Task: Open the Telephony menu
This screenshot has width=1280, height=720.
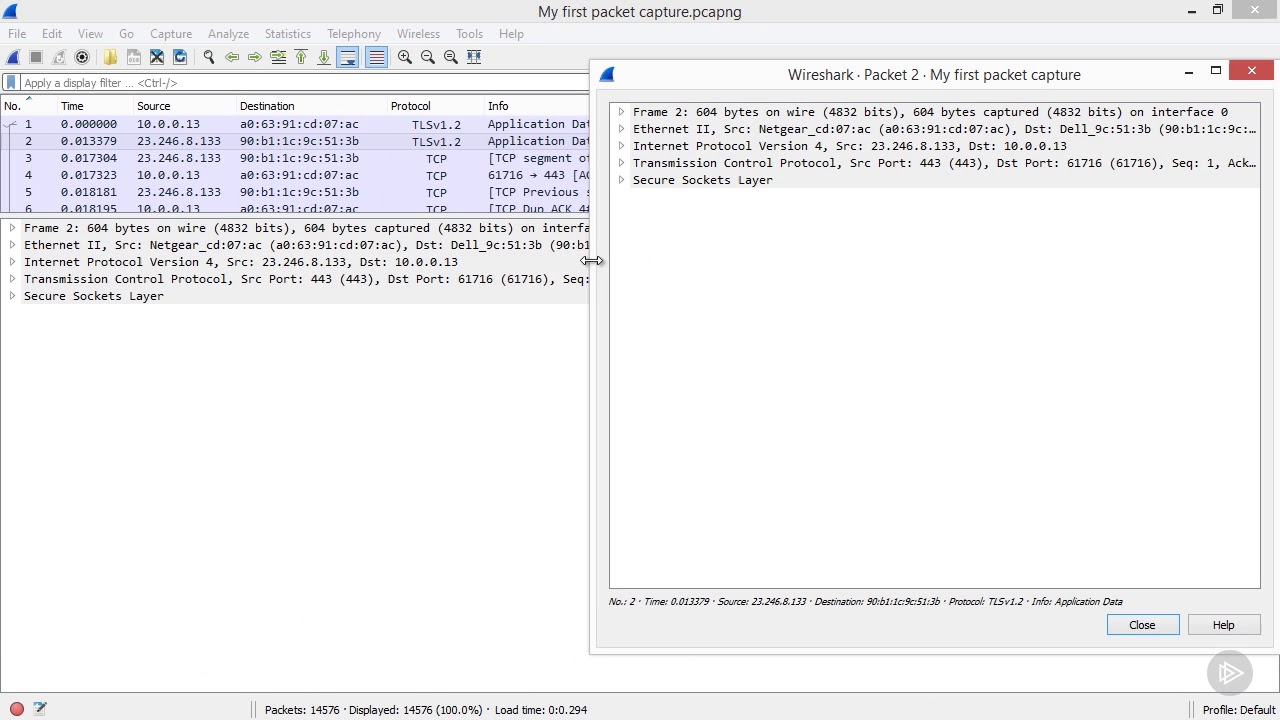Action: click(354, 34)
